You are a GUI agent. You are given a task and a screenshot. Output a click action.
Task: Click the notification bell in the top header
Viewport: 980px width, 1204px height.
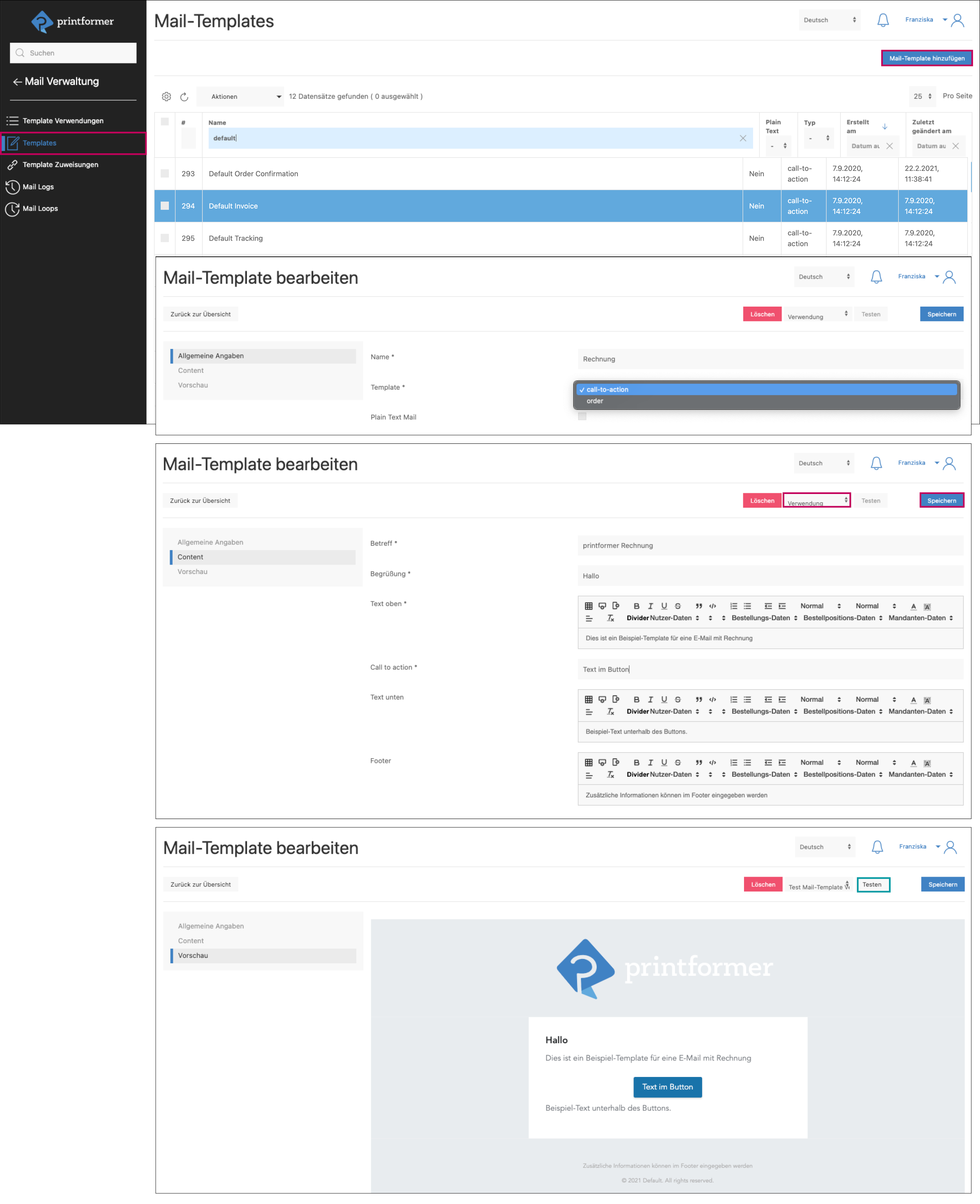pyautogui.click(x=882, y=20)
